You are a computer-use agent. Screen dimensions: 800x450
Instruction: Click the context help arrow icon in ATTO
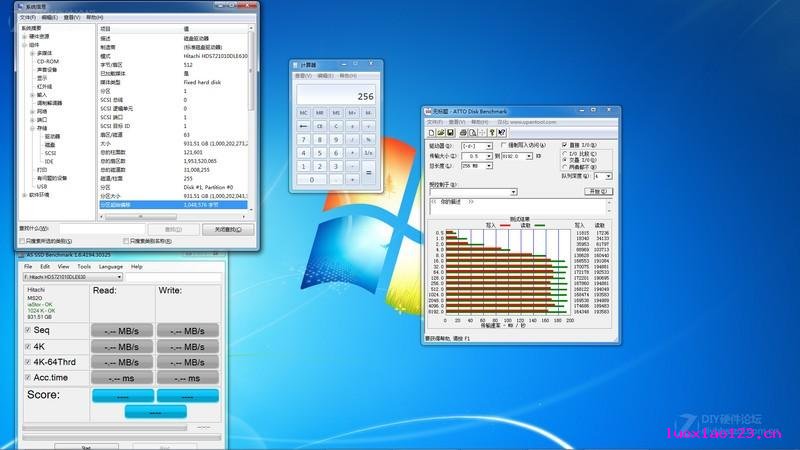tap(502, 133)
